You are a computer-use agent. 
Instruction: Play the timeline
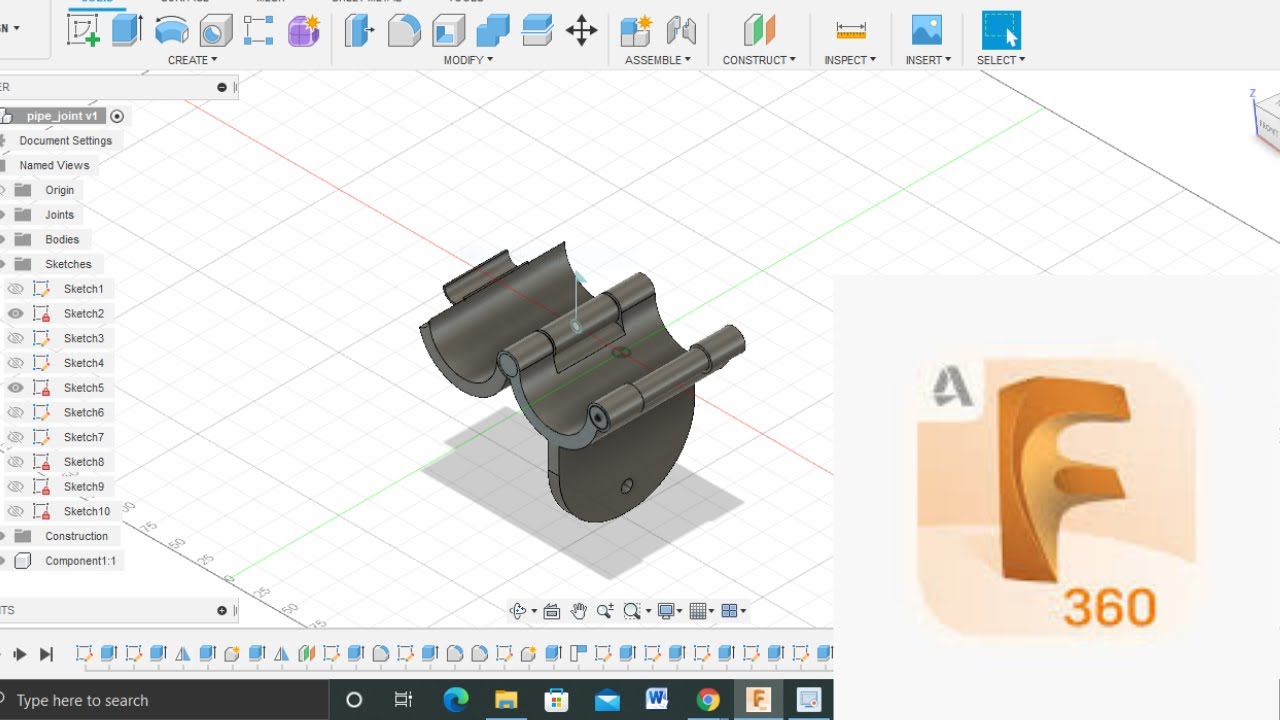(x=19, y=655)
